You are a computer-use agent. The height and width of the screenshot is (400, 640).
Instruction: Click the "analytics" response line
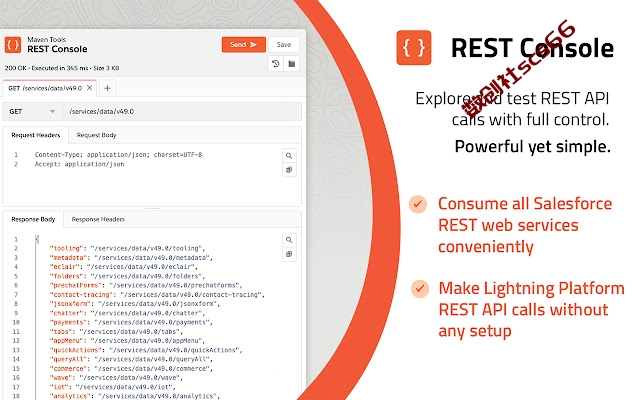click(x=135, y=396)
